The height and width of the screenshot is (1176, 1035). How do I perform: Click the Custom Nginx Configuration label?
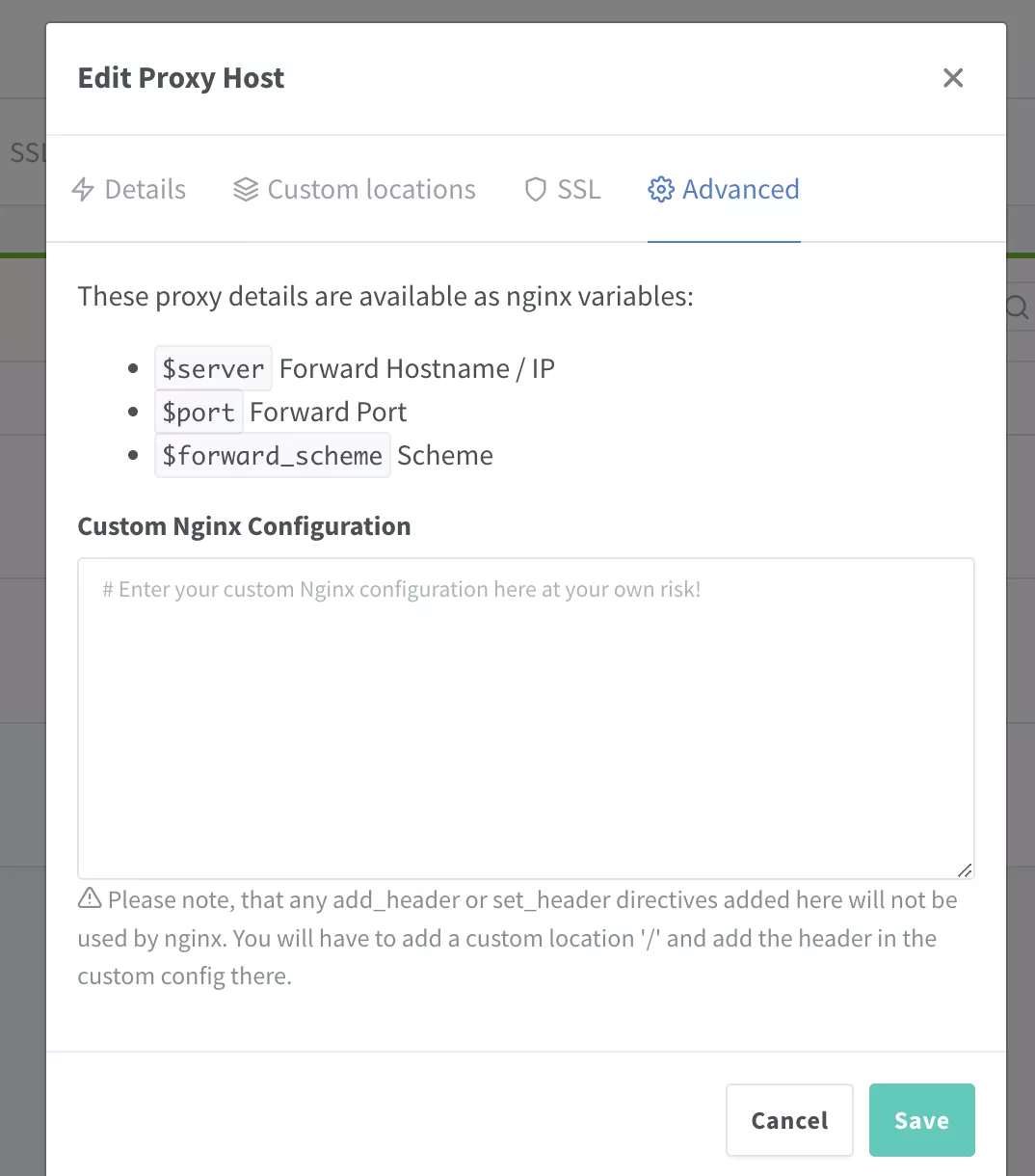244,526
